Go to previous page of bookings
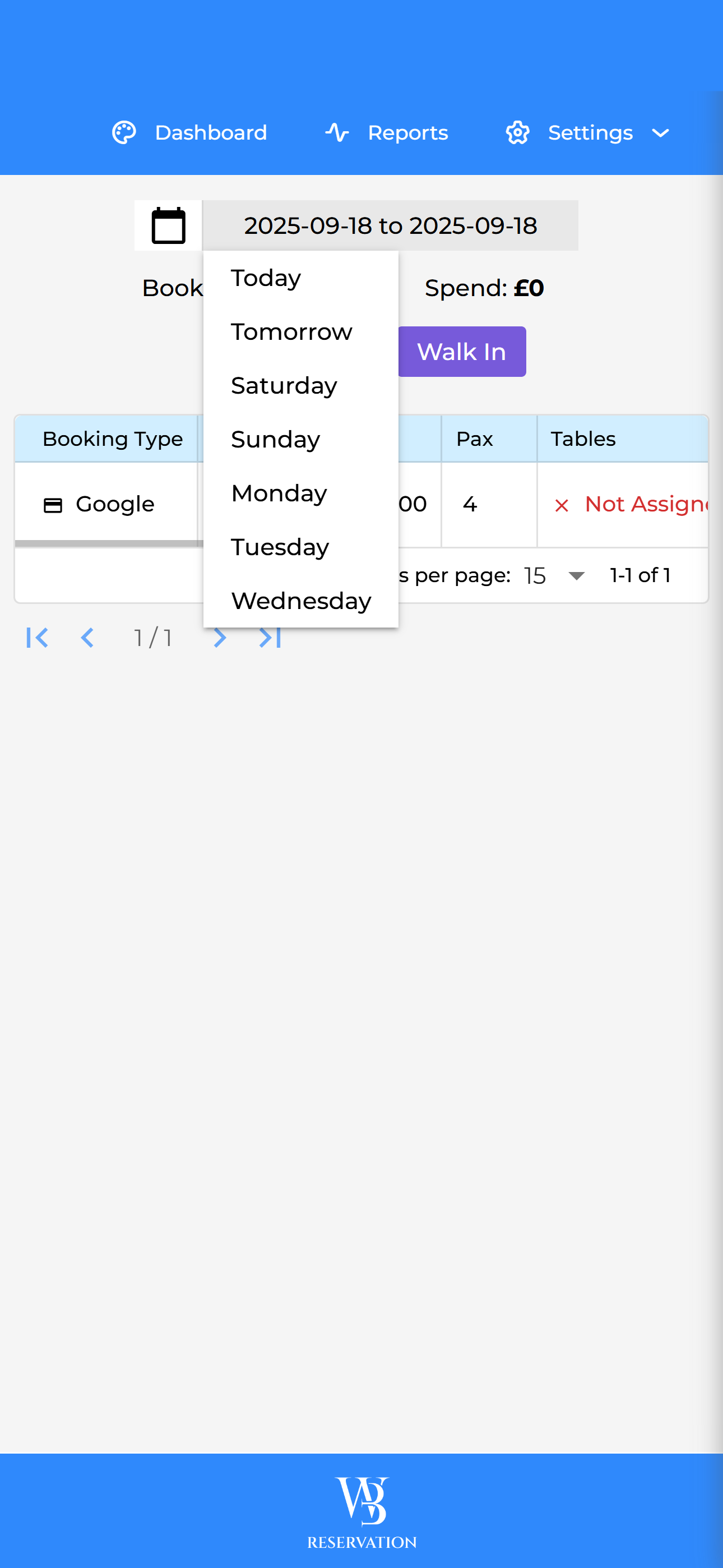The height and width of the screenshot is (1568, 723). (87, 637)
